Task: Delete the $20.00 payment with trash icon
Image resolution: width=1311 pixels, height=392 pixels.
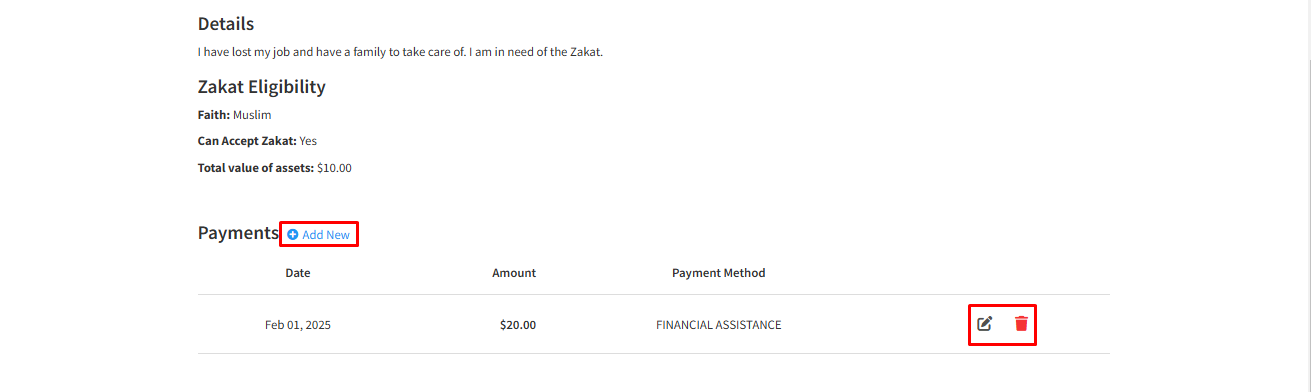Action: [1021, 324]
